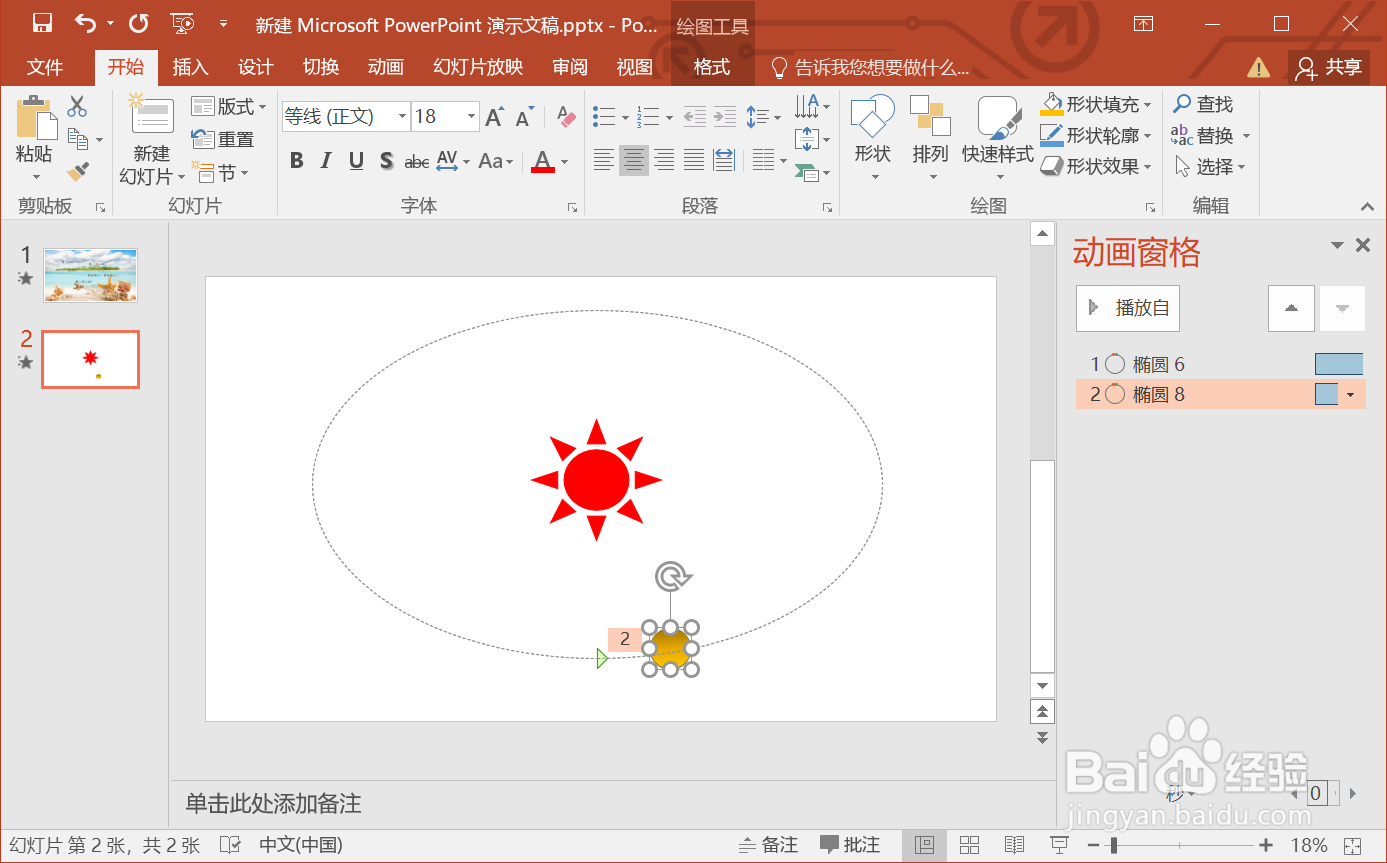
Task: Click the Paste clipboard icon
Action: [x=35, y=119]
